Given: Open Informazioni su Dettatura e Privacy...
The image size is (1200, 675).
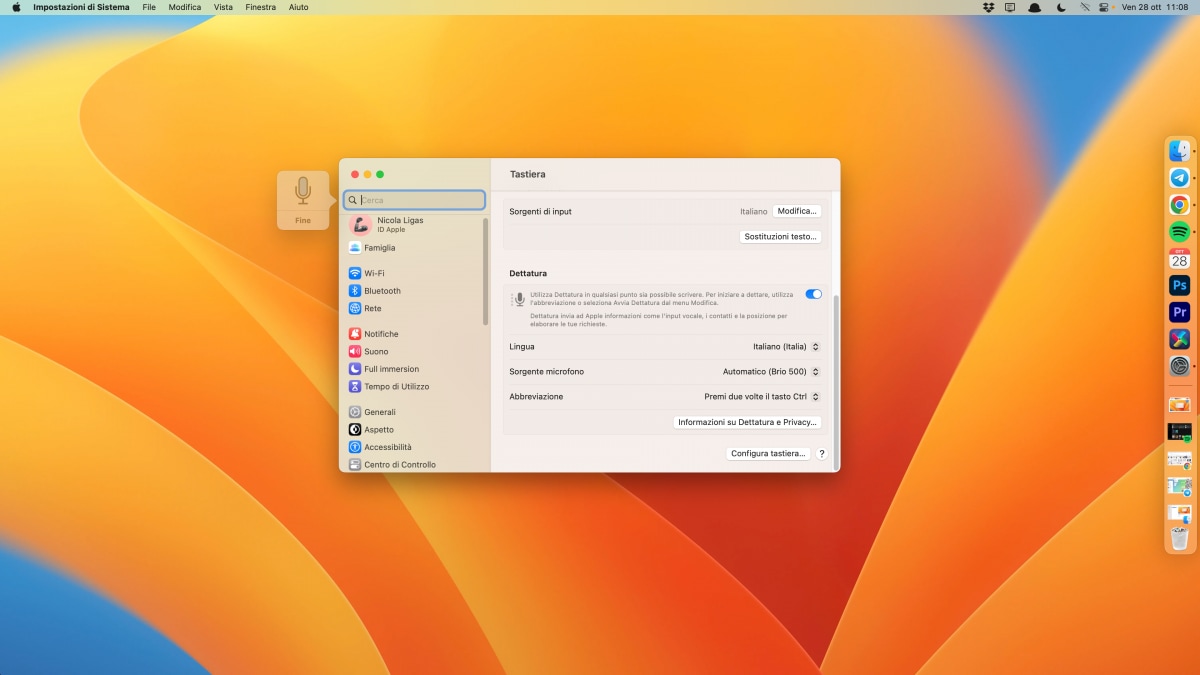Looking at the screenshot, I should coord(748,422).
